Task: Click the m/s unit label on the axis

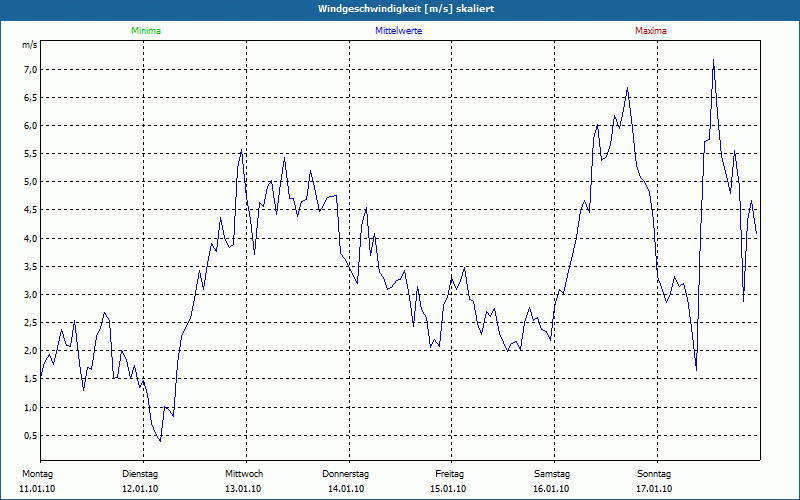Action: pos(30,45)
